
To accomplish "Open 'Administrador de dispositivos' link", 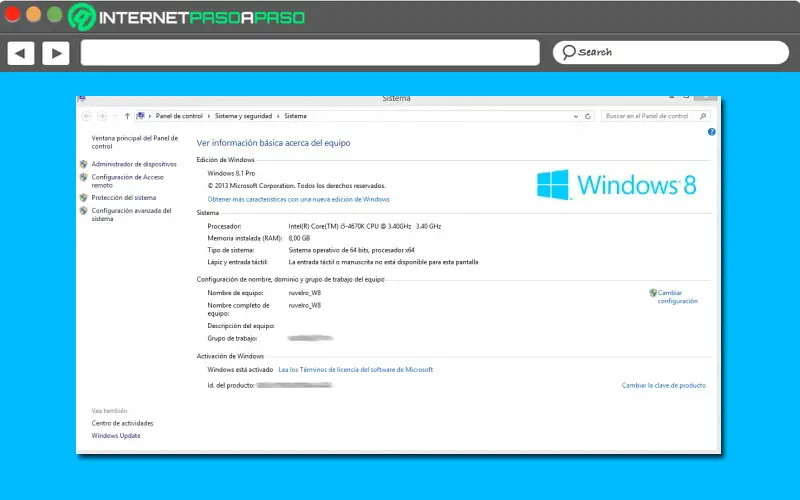I will coord(134,164).
